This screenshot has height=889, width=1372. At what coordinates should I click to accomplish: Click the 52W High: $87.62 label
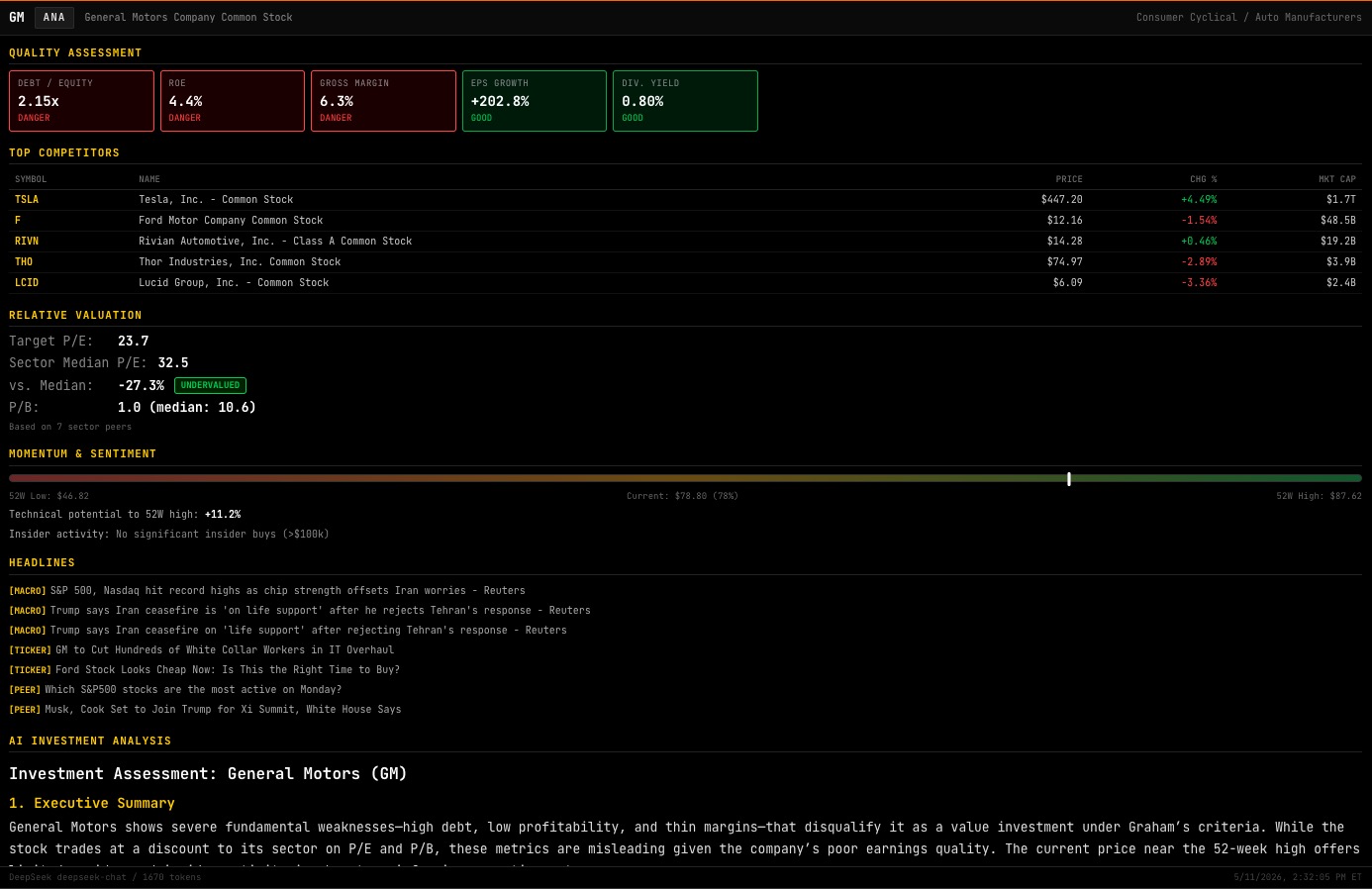click(x=1319, y=496)
